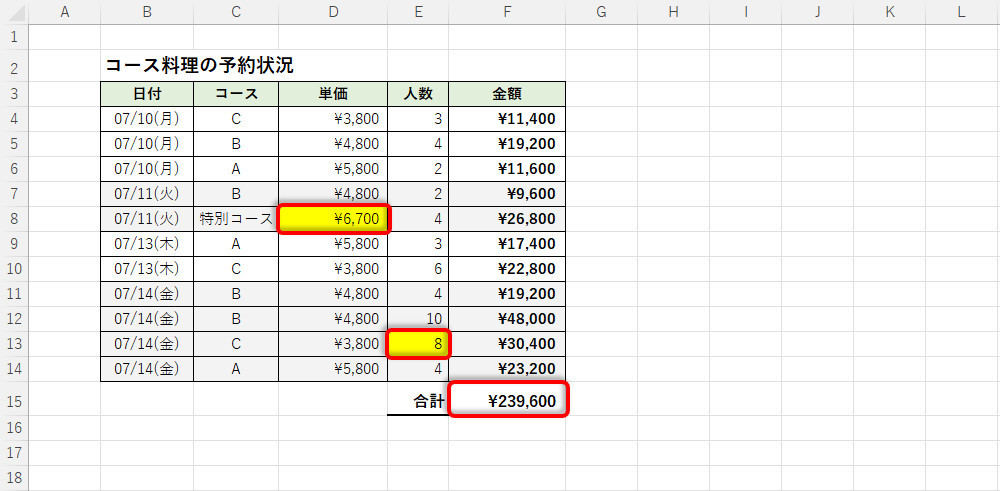Select unit price ¥4,800 in row 11
The image size is (1000, 491).
click(333, 294)
